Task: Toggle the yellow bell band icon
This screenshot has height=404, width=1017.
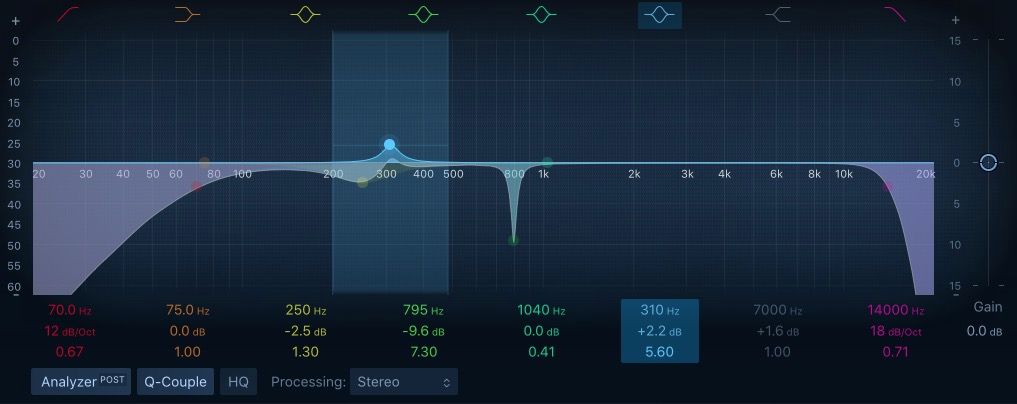Action: (x=305, y=14)
